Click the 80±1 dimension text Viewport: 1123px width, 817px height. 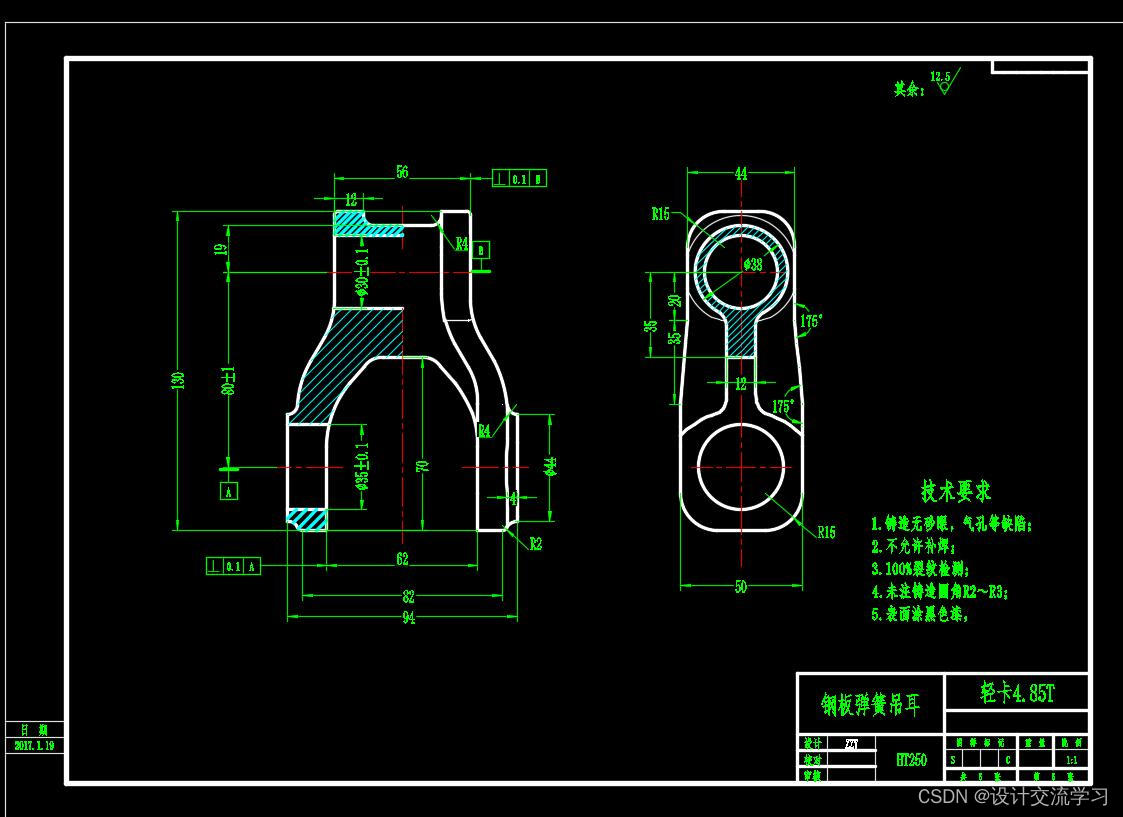click(x=228, y=382)
